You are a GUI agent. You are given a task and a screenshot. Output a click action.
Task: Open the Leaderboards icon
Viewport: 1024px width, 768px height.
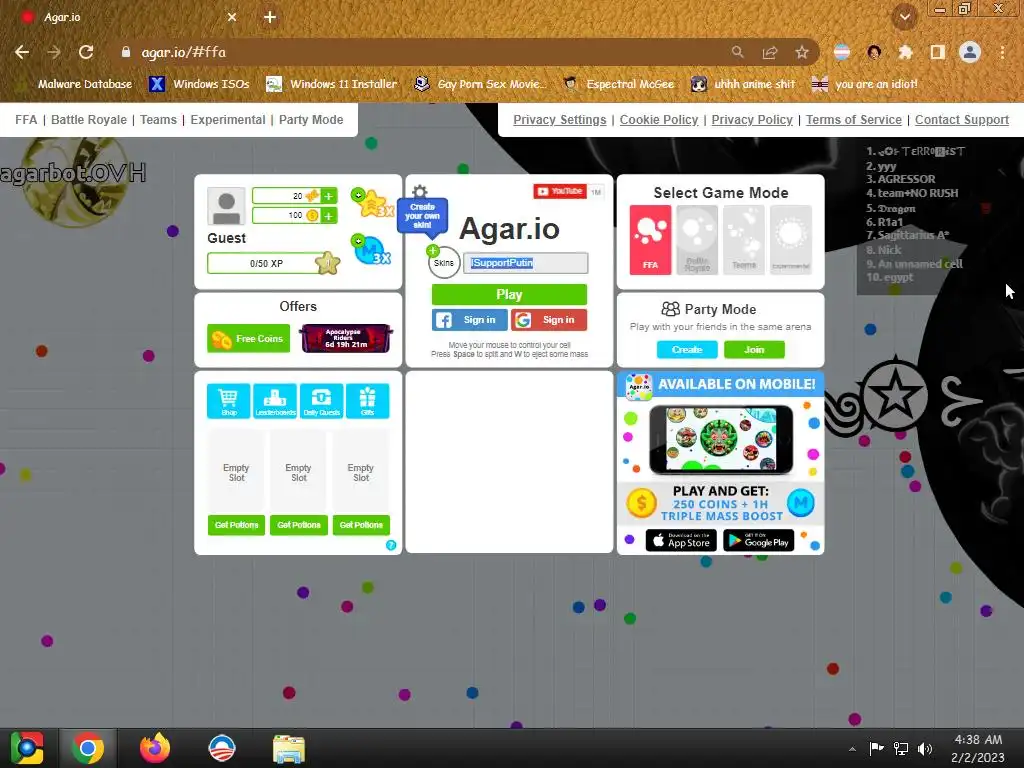275,400
